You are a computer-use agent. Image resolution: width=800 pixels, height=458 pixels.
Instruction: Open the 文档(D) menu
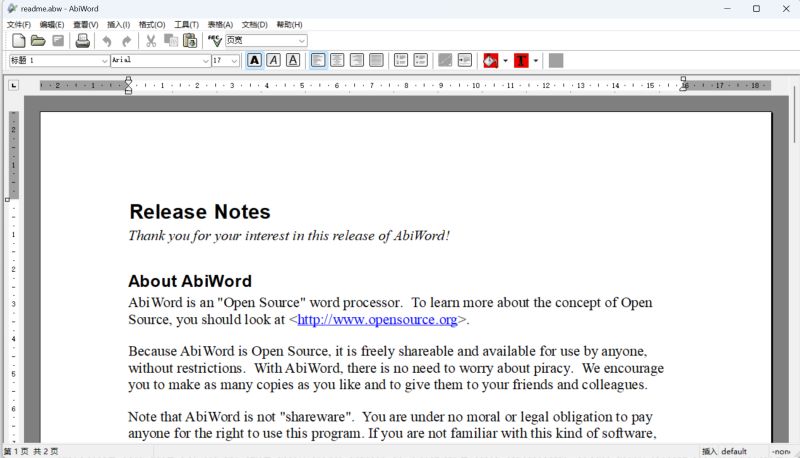tap(254, 24)
